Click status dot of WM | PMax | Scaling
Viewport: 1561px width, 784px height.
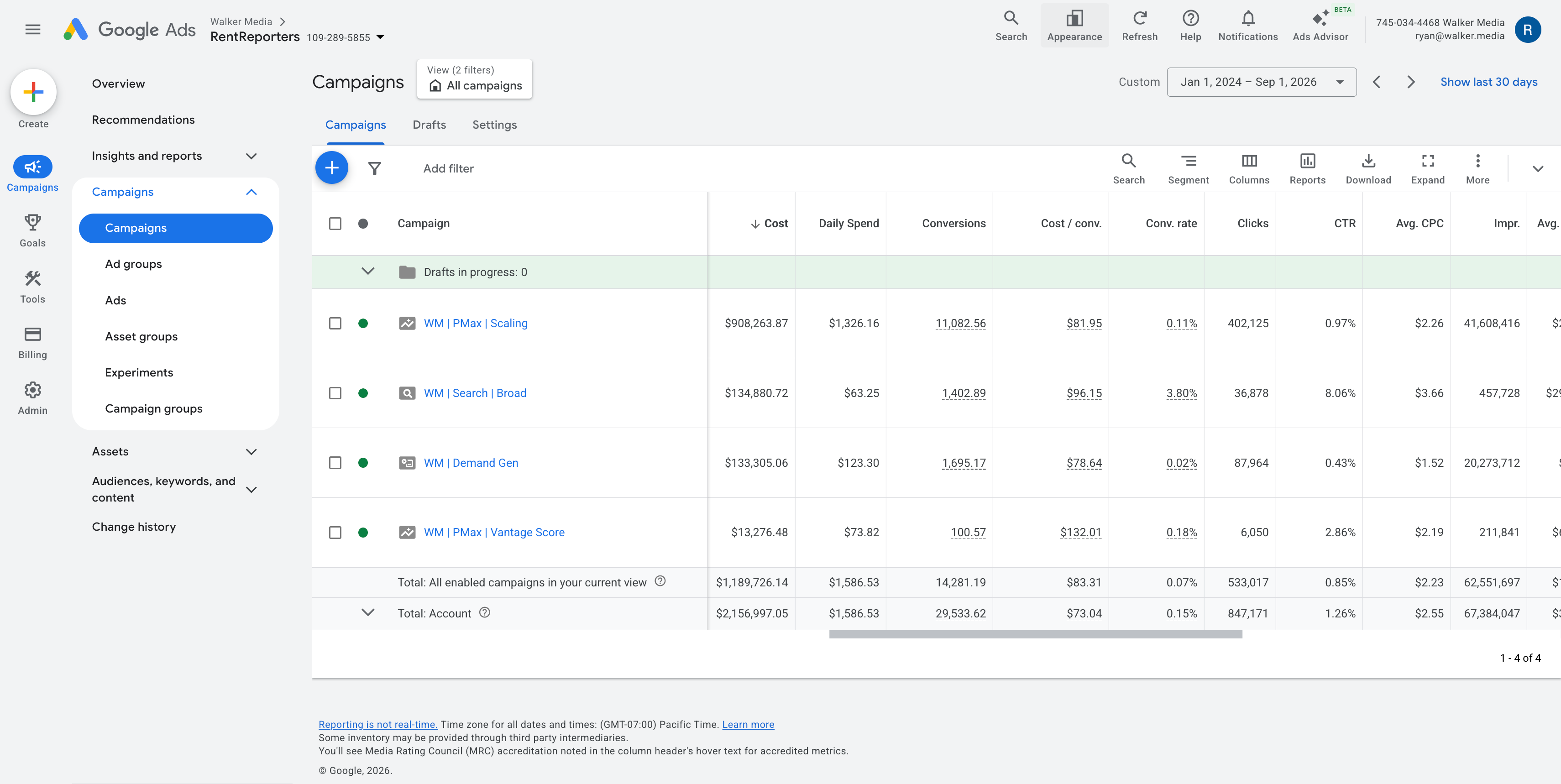(x=363, y=323)
